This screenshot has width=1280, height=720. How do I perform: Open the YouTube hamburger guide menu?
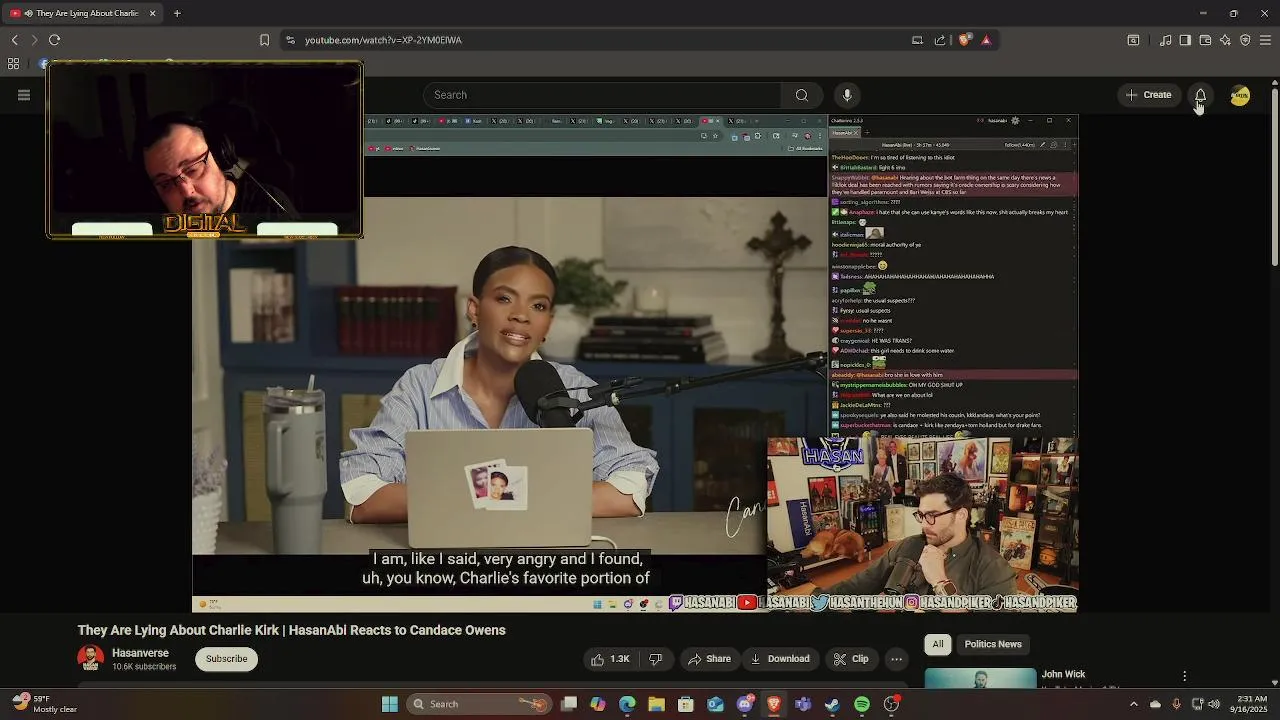(x=24, y=95)
